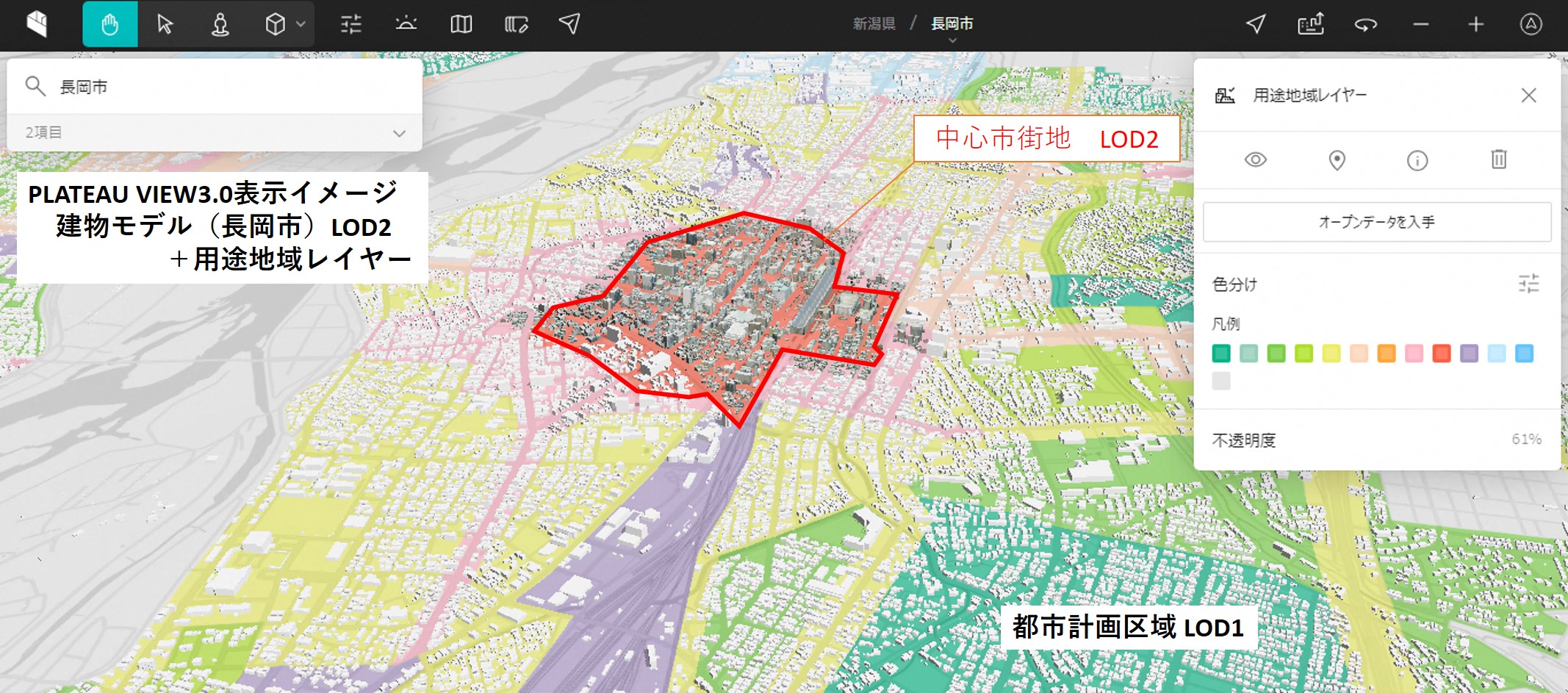Select the pale teal legend swatch
Image resolution: width=1568 pixels, height=693 pixels.
pyautogui.click(x=1248, y=353)
